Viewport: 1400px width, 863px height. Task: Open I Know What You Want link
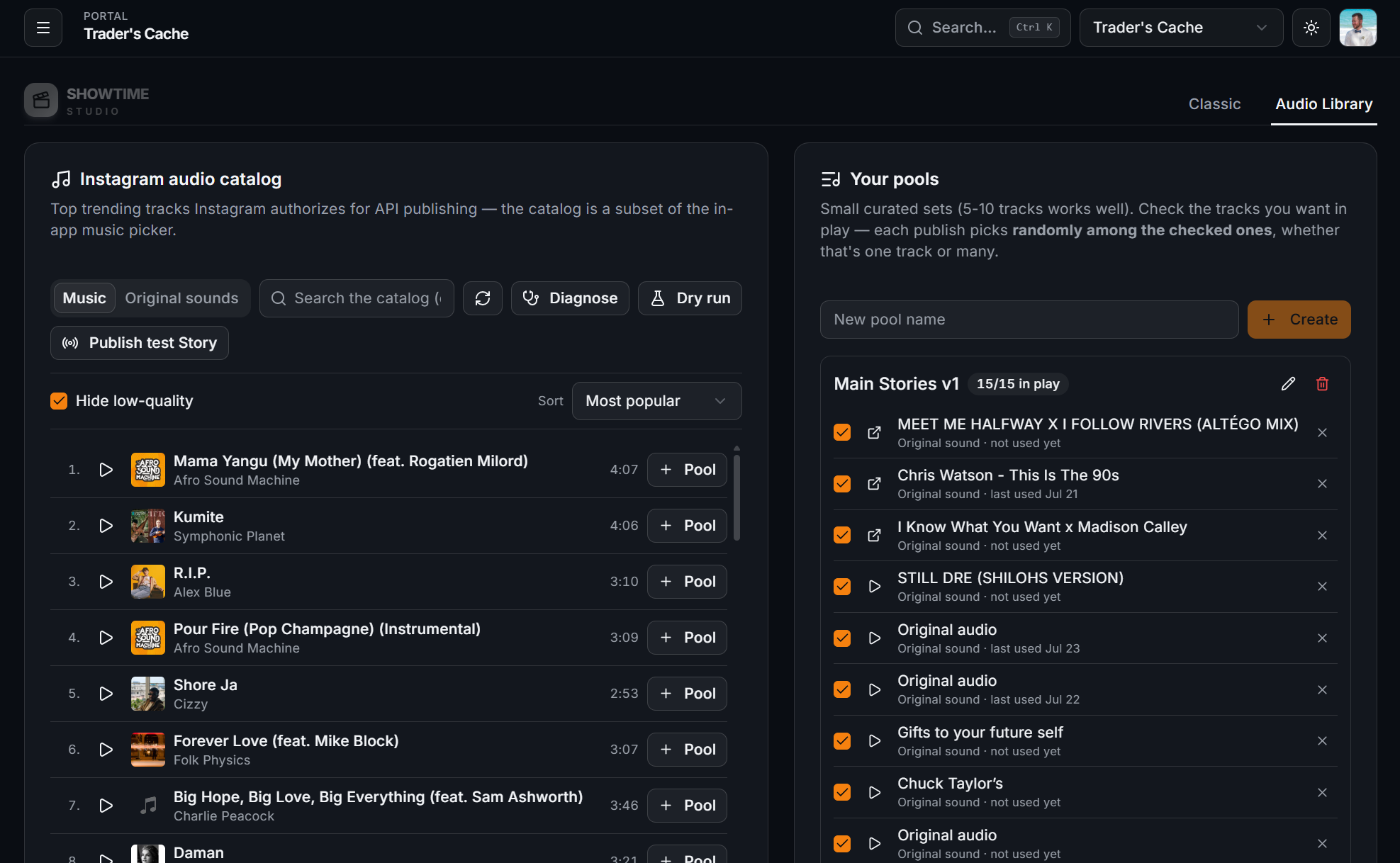coord(874,536)
